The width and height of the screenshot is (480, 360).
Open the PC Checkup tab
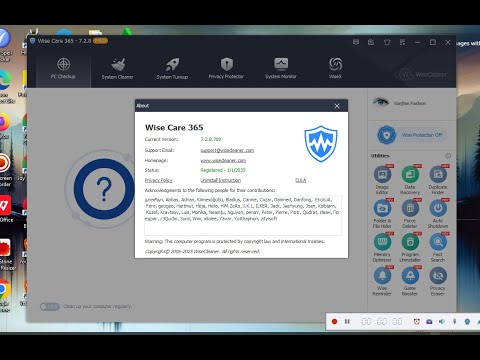63,68
